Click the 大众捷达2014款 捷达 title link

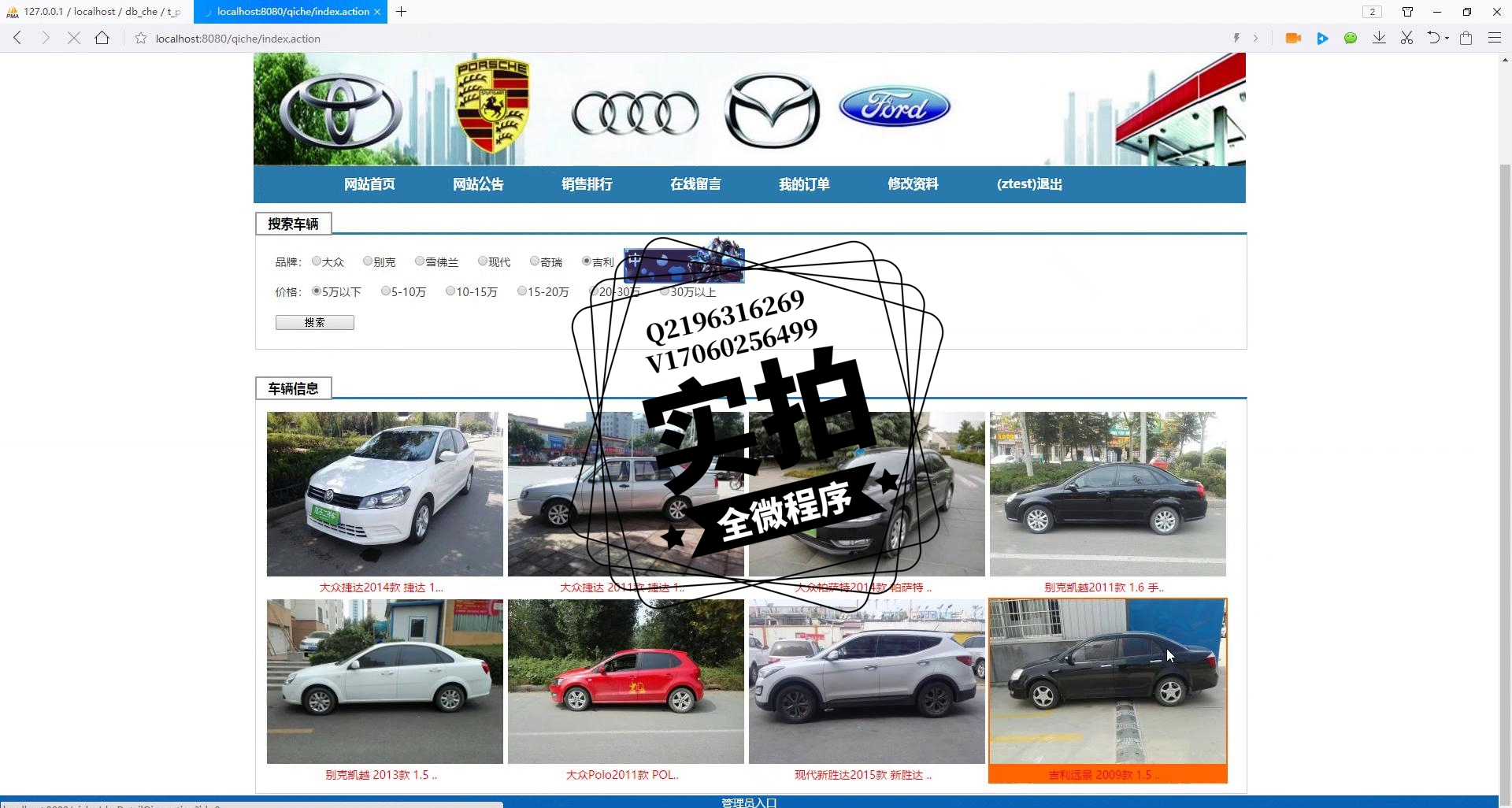[x=381, y=587]
